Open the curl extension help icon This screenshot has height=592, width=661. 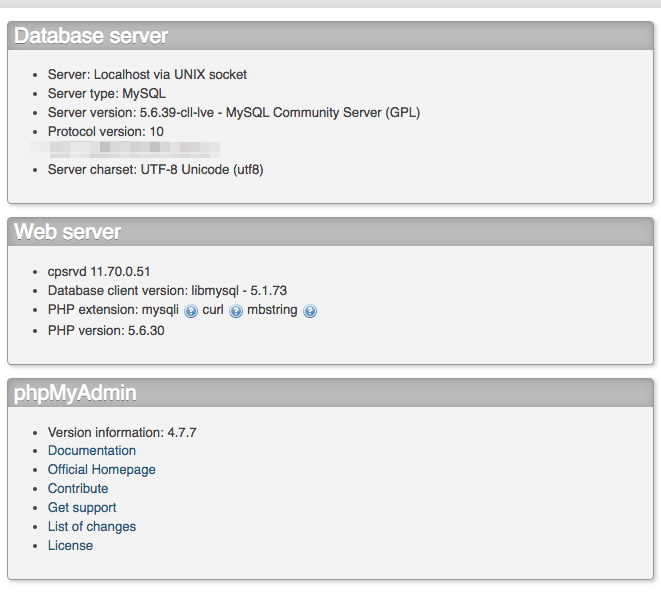(x=236, y=311)
